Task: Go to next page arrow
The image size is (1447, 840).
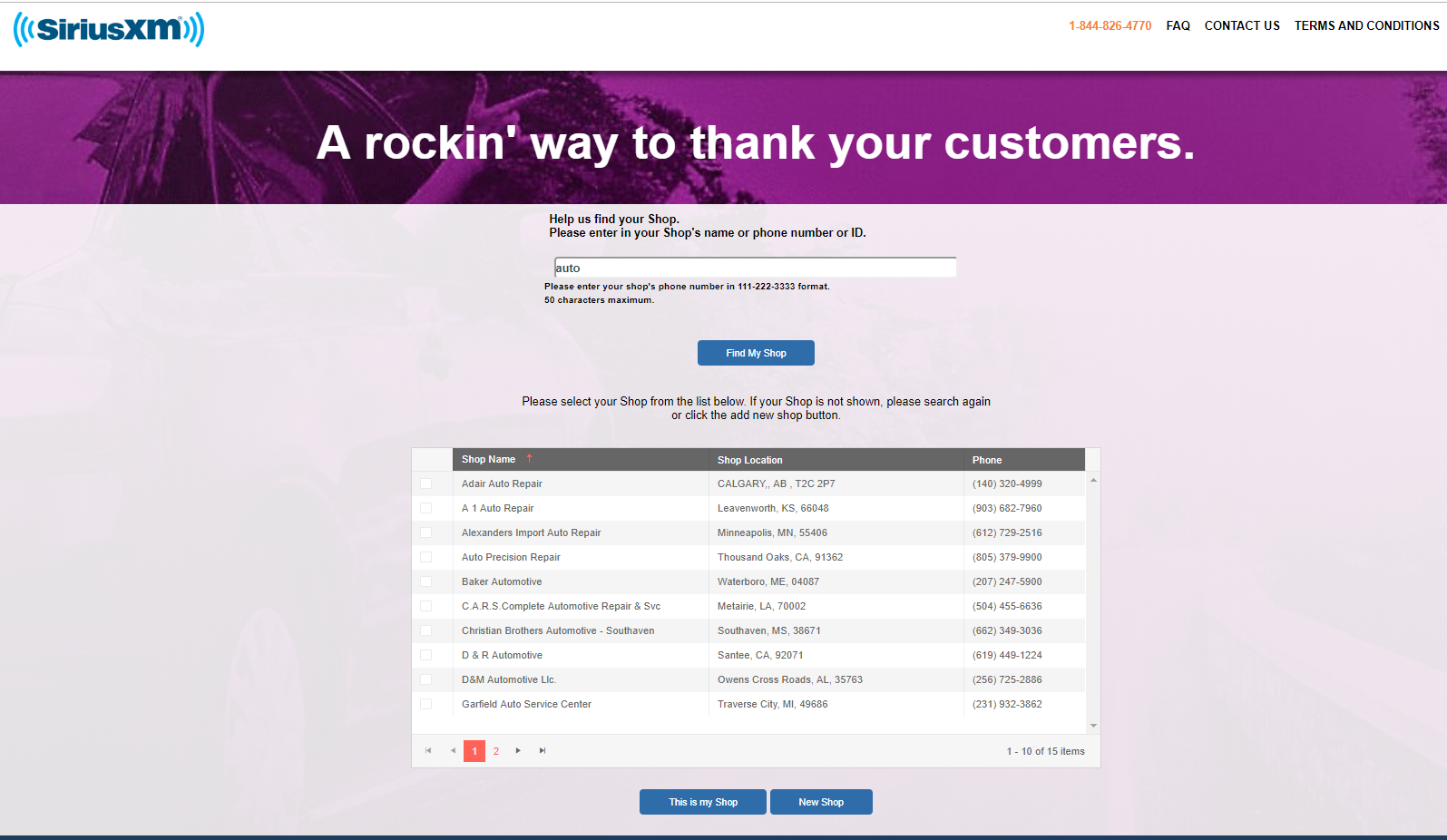Action: 518,750
